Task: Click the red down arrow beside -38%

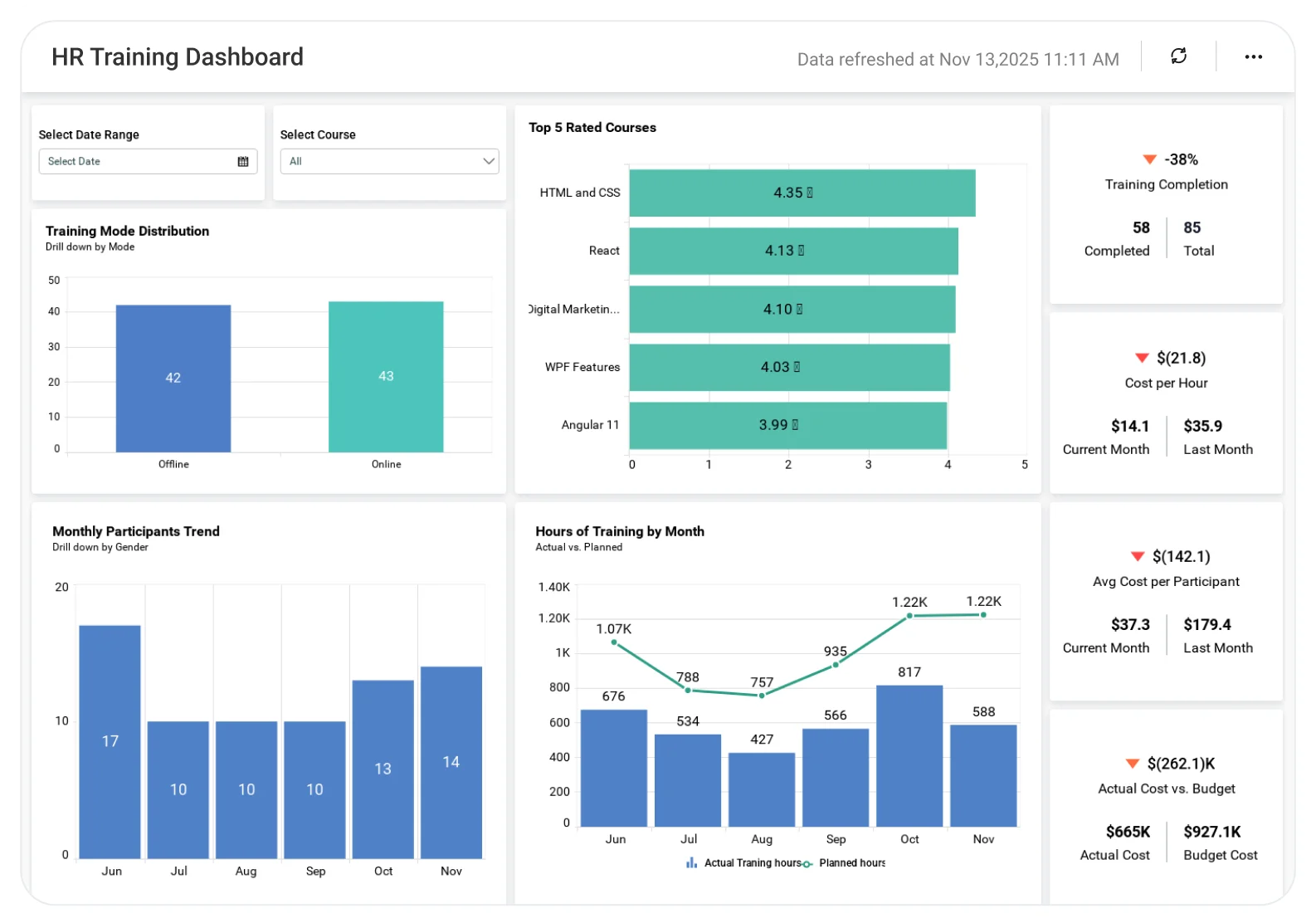Action: [1149, 159]
